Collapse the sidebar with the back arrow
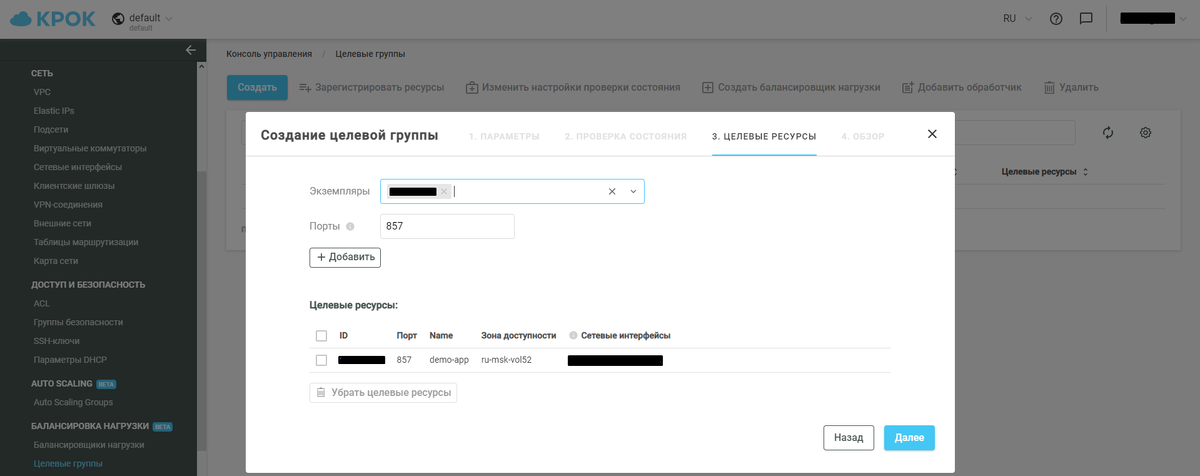 click(x=191, y=50)
